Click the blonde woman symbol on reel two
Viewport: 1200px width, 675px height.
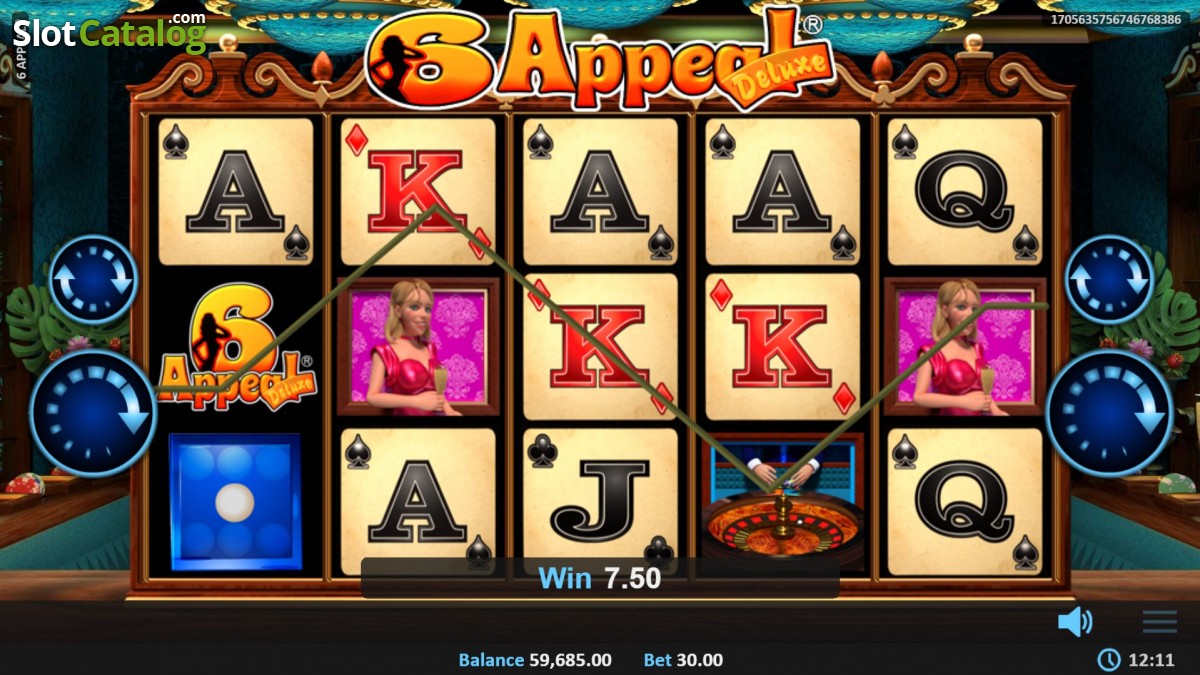[x=418, y=346]
